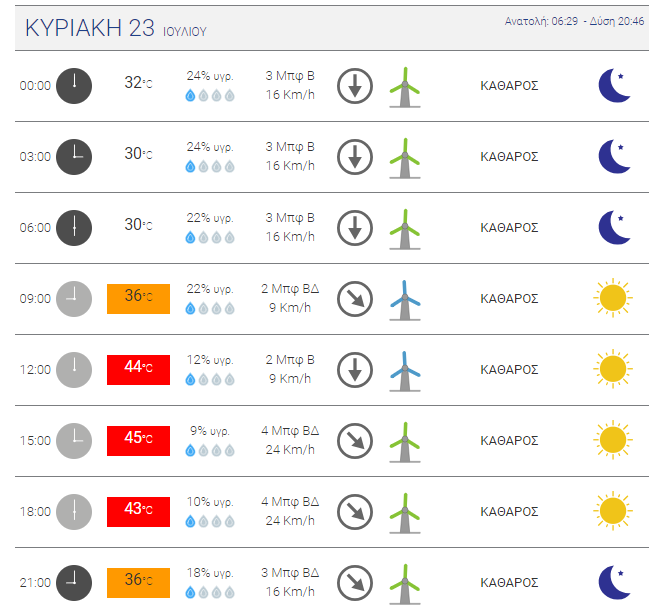Click the humidity droplets at 00:00
Viewport: 665px width, 605px height.
[x=210, y=96]
